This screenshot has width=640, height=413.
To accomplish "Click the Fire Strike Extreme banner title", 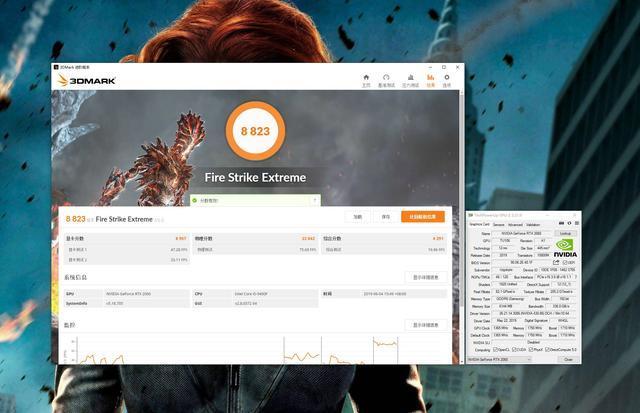I will point(256,178).
